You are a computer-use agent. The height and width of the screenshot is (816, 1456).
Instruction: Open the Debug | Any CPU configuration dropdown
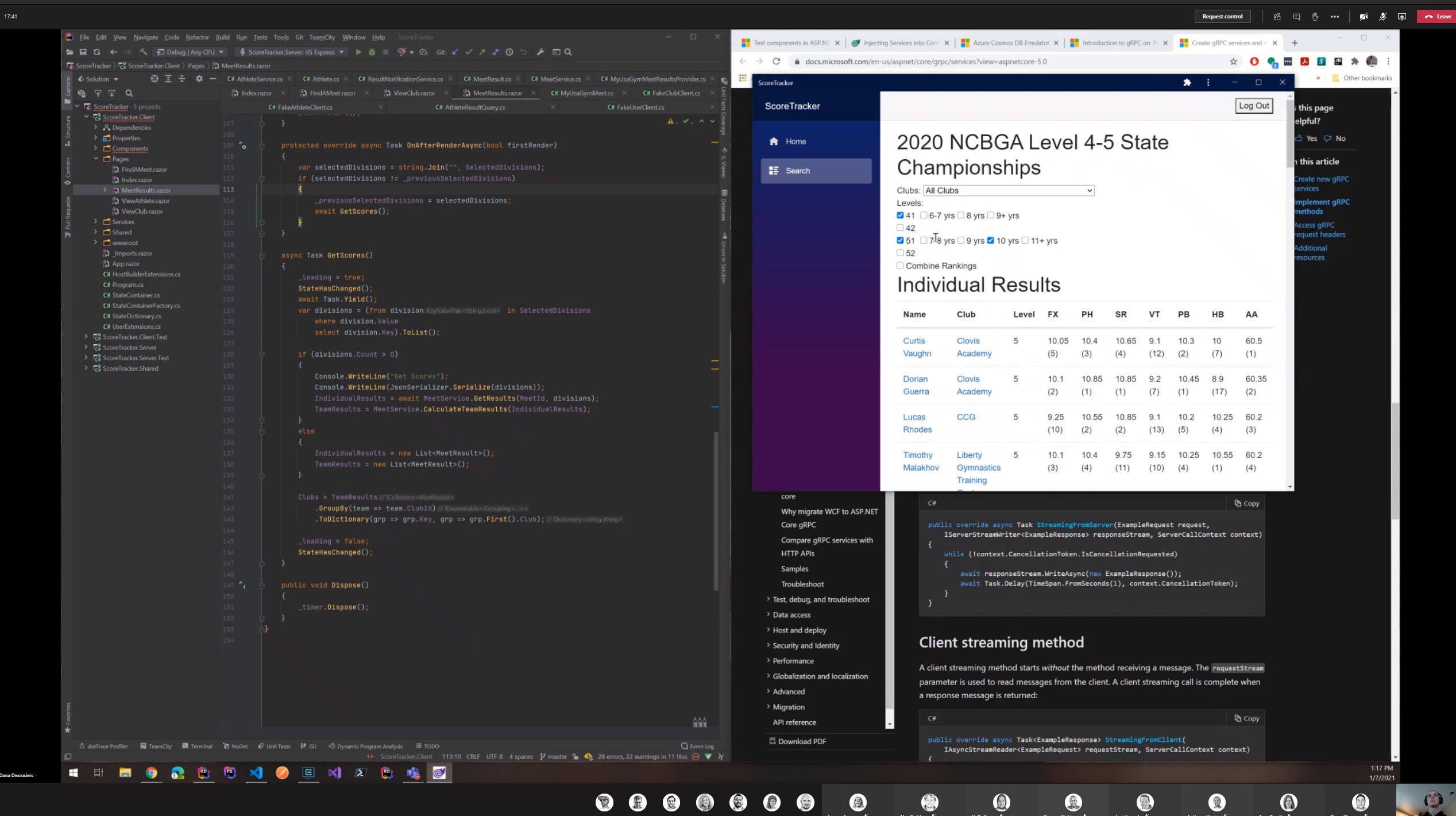191,52
